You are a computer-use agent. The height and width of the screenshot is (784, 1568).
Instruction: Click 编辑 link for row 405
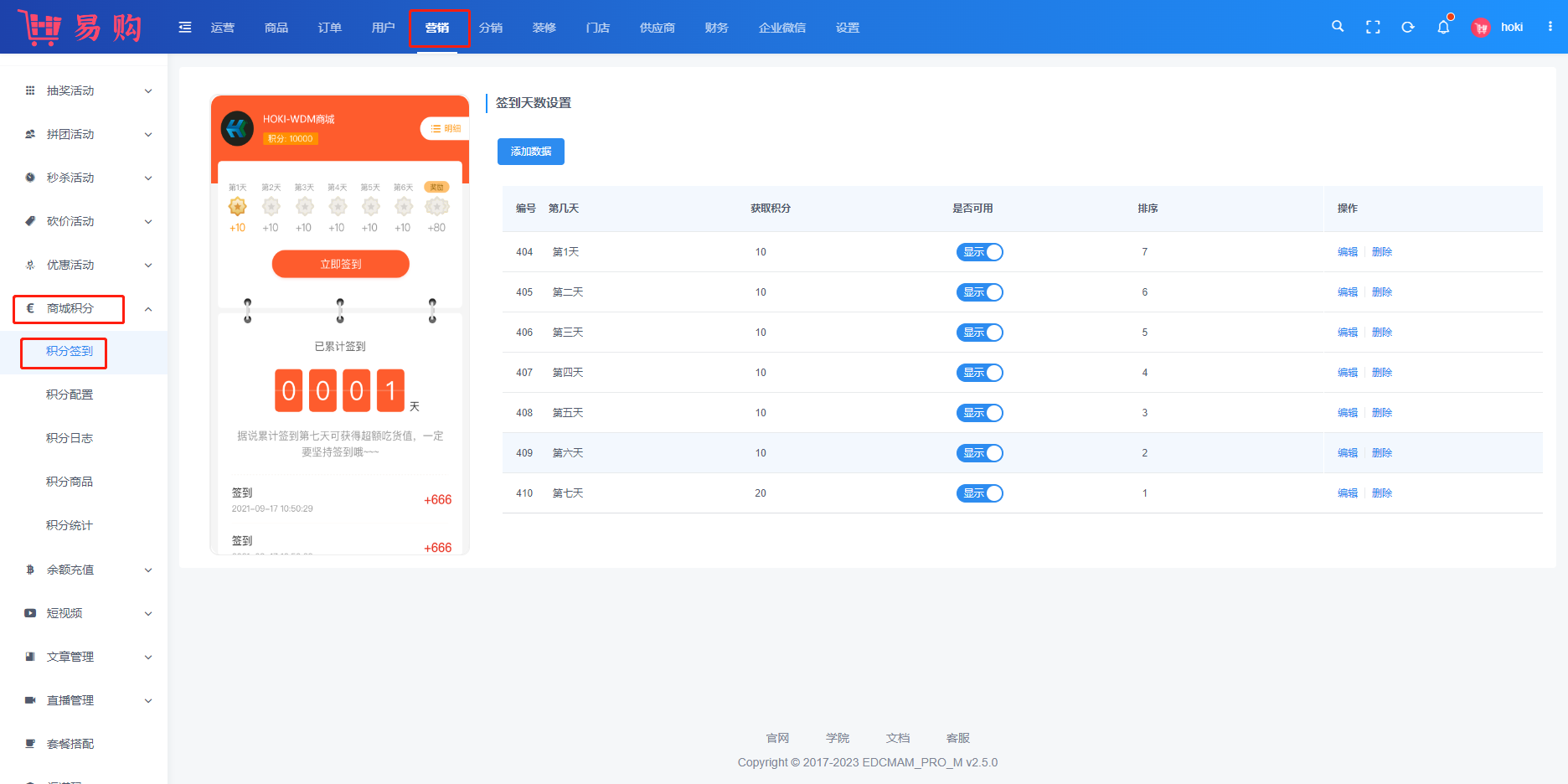point(1347,292)
